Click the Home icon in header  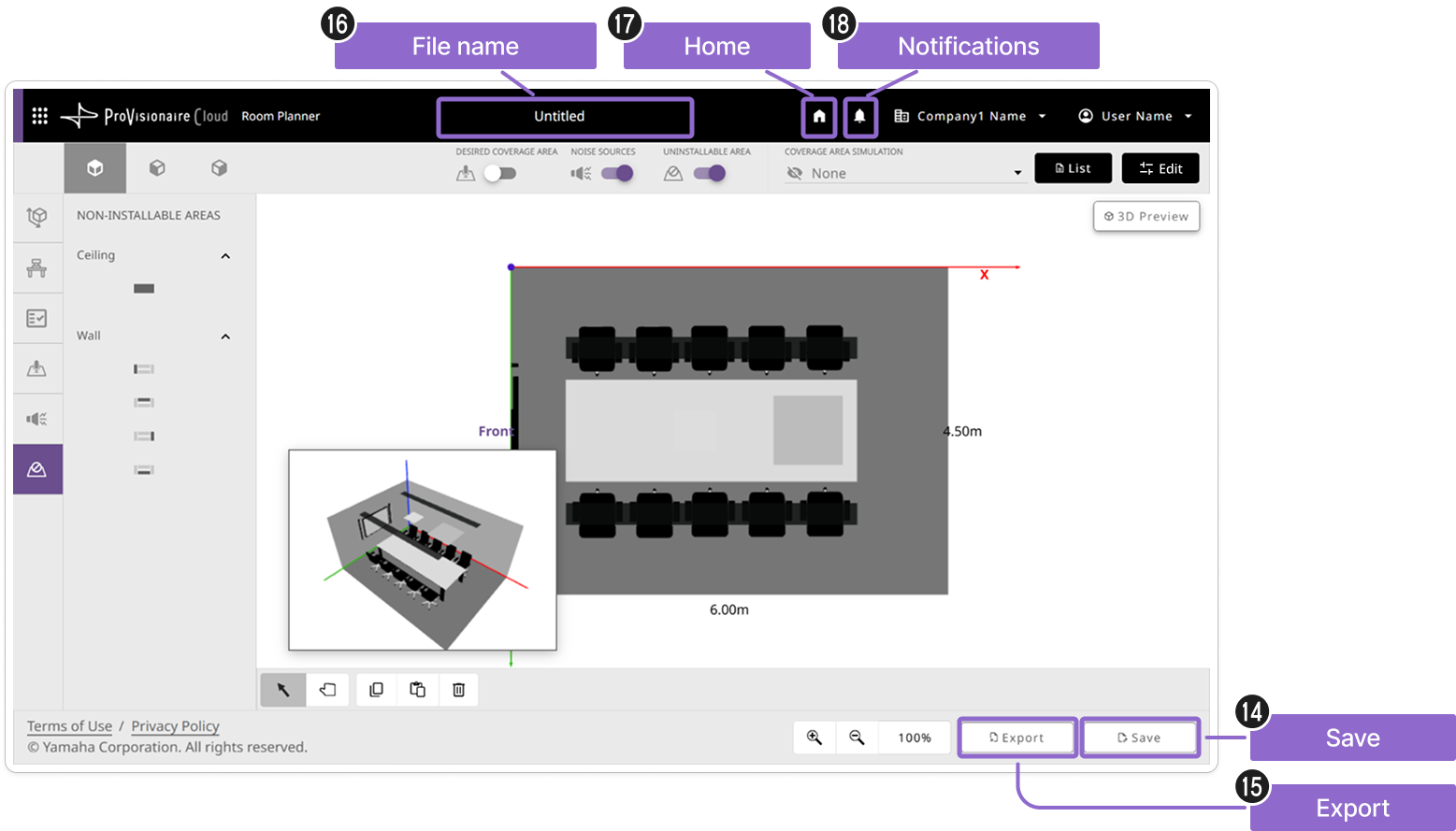click(819, 117)
